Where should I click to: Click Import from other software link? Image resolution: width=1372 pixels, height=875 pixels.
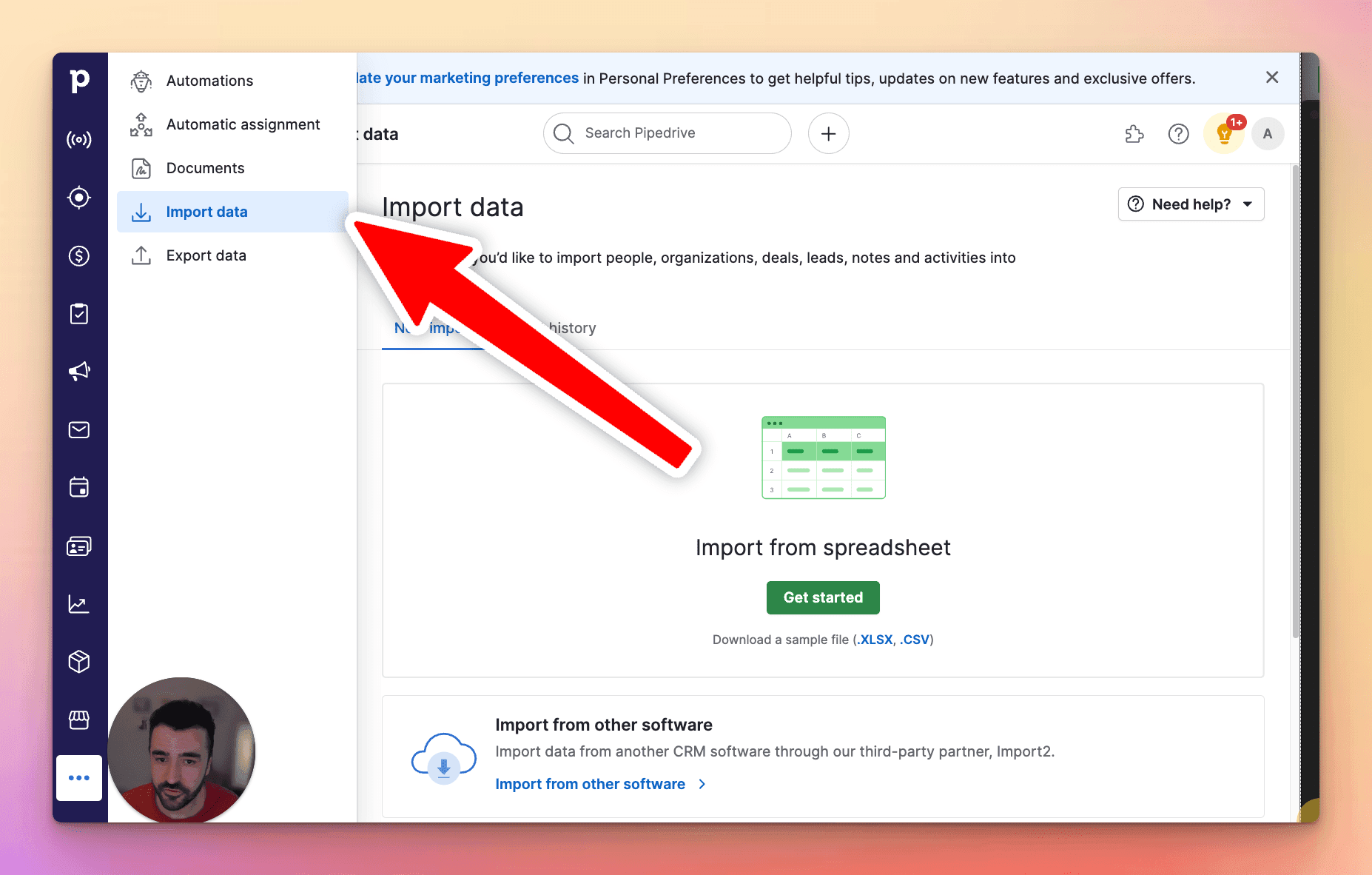[601, 784]
